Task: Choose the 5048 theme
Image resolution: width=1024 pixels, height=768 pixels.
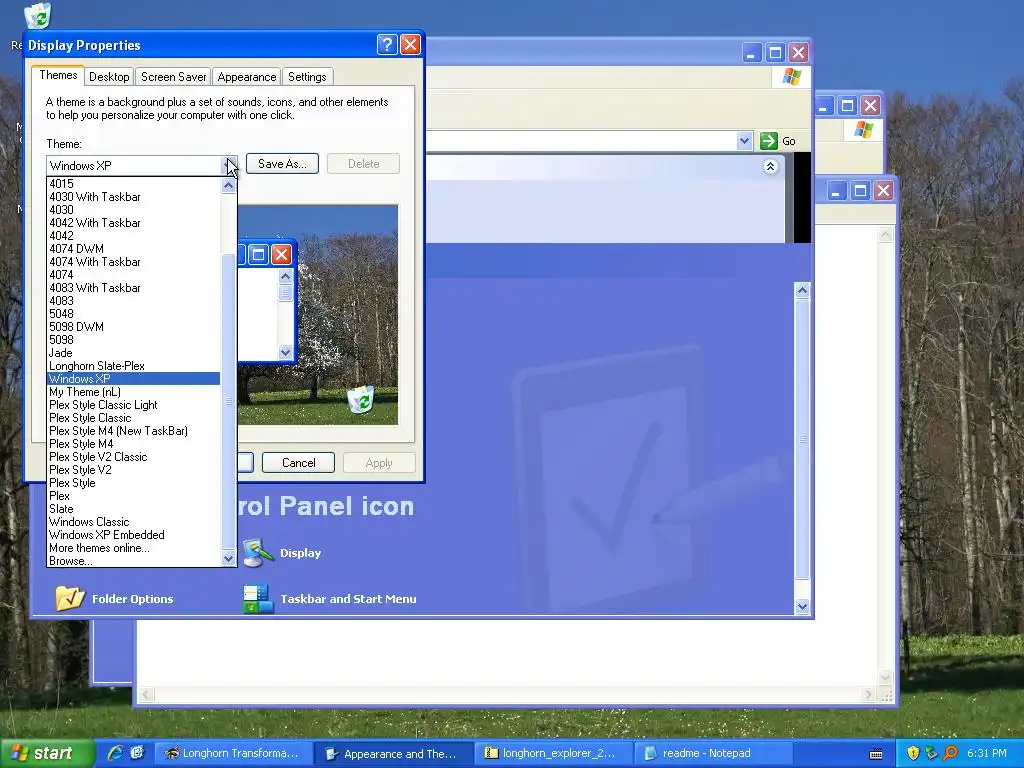Action: [x=134, y=313]
